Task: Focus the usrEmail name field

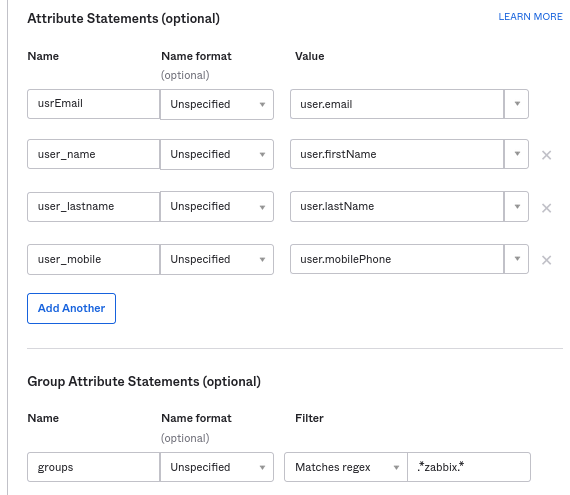Action: click(94, 104)
